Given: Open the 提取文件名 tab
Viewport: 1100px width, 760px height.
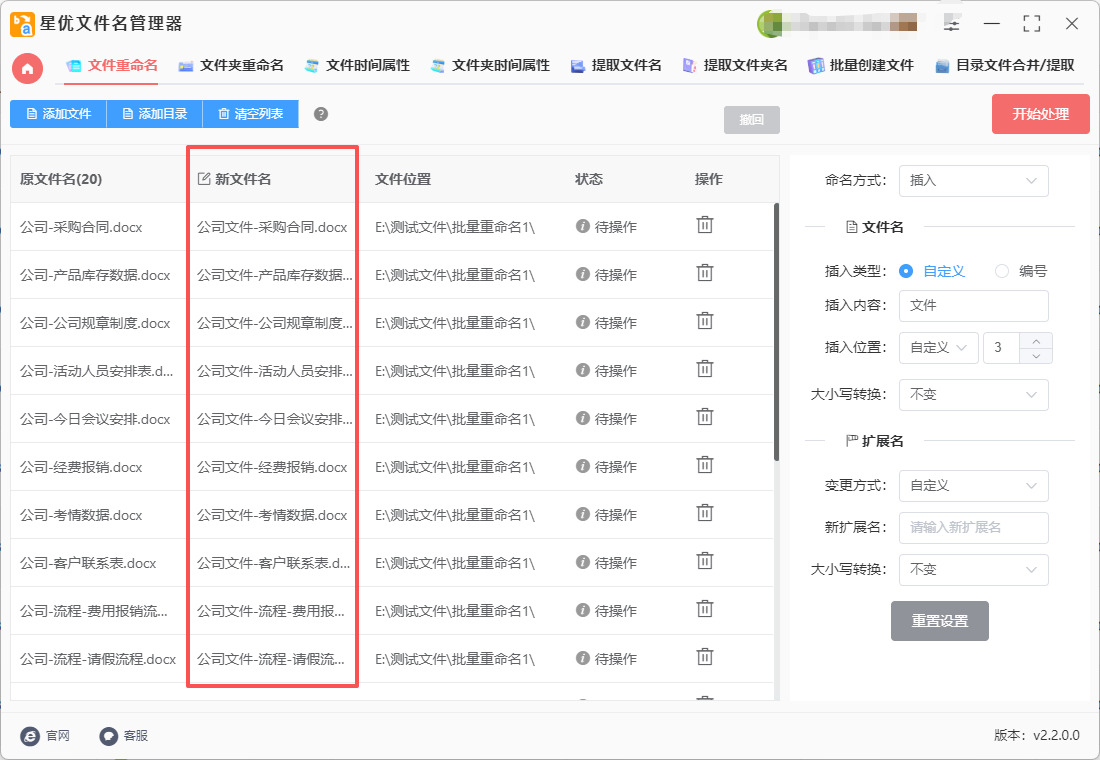Looking at the screenshot, I should pos(616,66).
